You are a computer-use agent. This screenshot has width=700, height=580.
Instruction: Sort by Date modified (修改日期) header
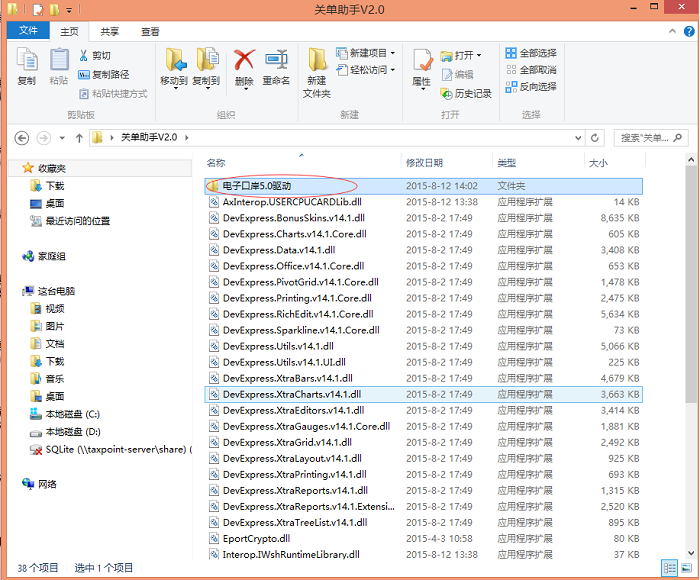point(424,163)
